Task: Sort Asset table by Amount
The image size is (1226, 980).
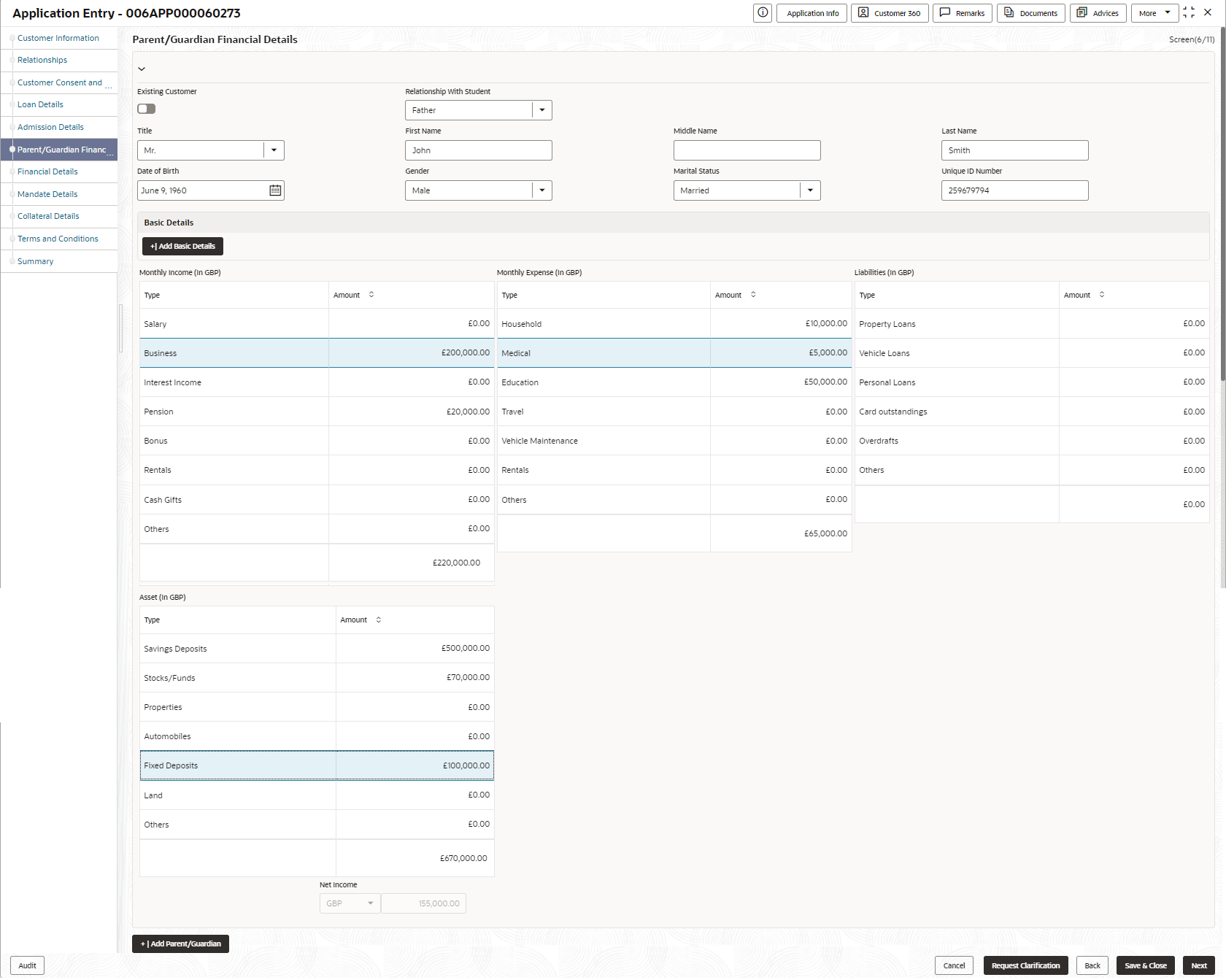Action: (x=379, y=620)
